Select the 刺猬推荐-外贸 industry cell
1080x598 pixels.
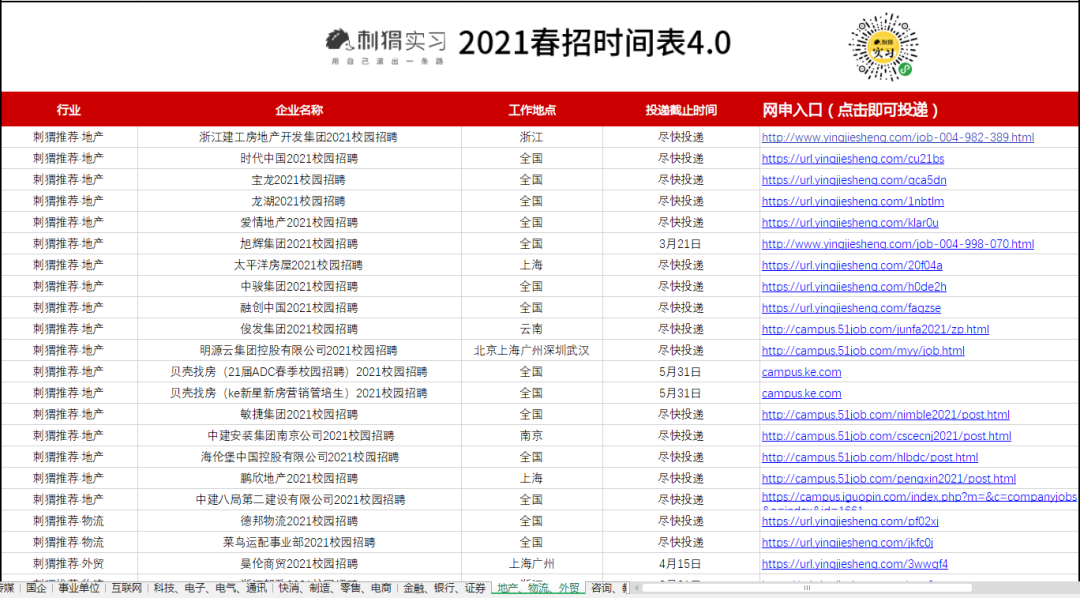point(68,564)
